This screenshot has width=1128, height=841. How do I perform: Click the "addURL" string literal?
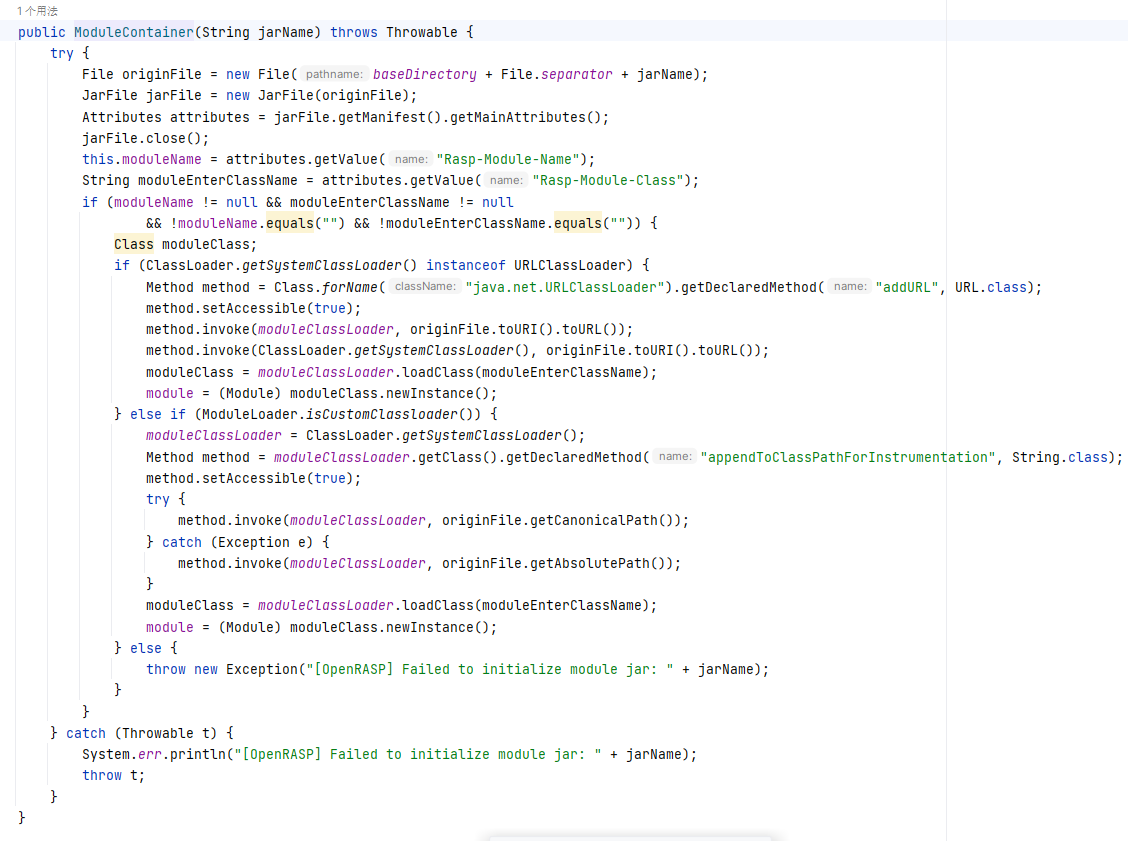coord(907,287)
